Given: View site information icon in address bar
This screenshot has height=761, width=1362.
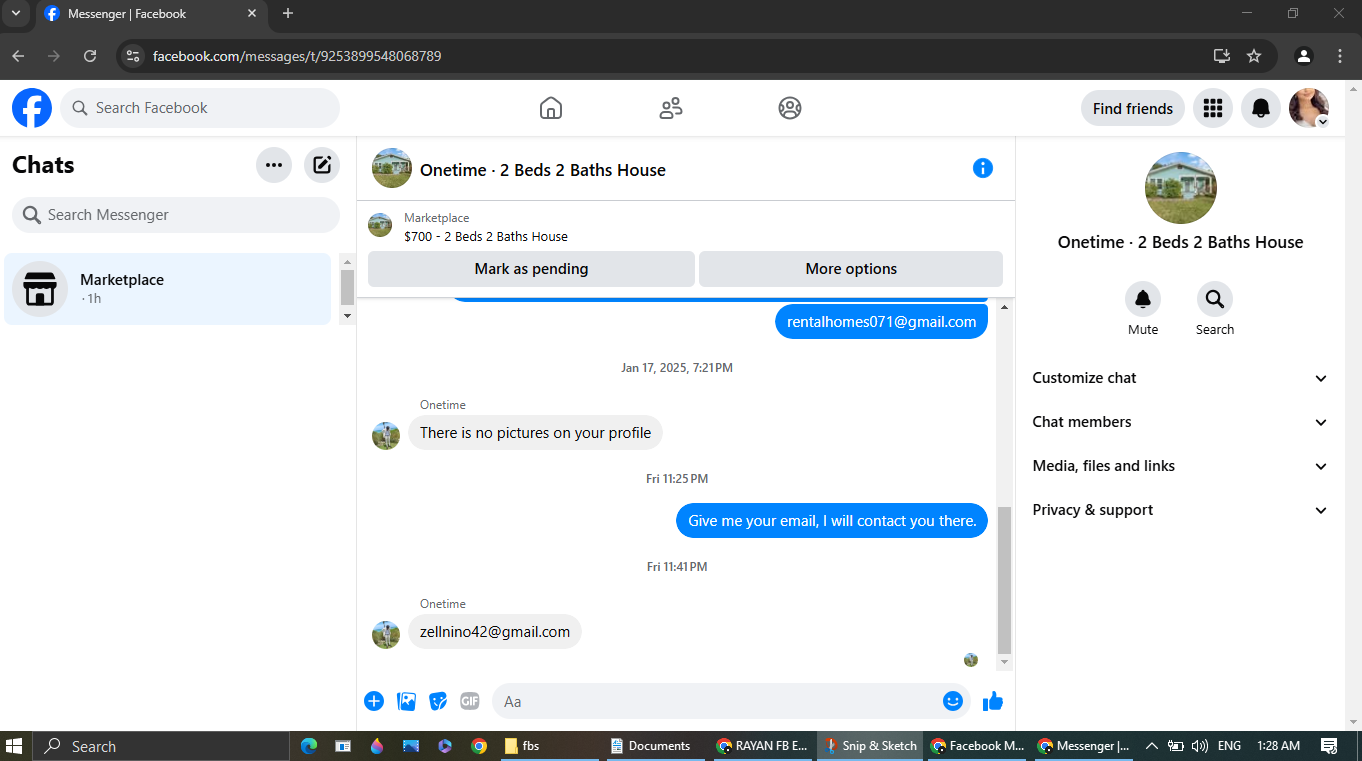Looking at the screenshot, I should [x=133, y=56].
